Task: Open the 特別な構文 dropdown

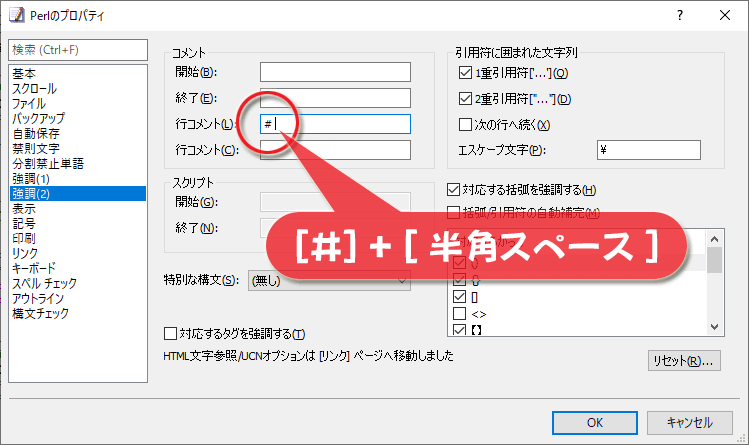Action: click(329, 281)
